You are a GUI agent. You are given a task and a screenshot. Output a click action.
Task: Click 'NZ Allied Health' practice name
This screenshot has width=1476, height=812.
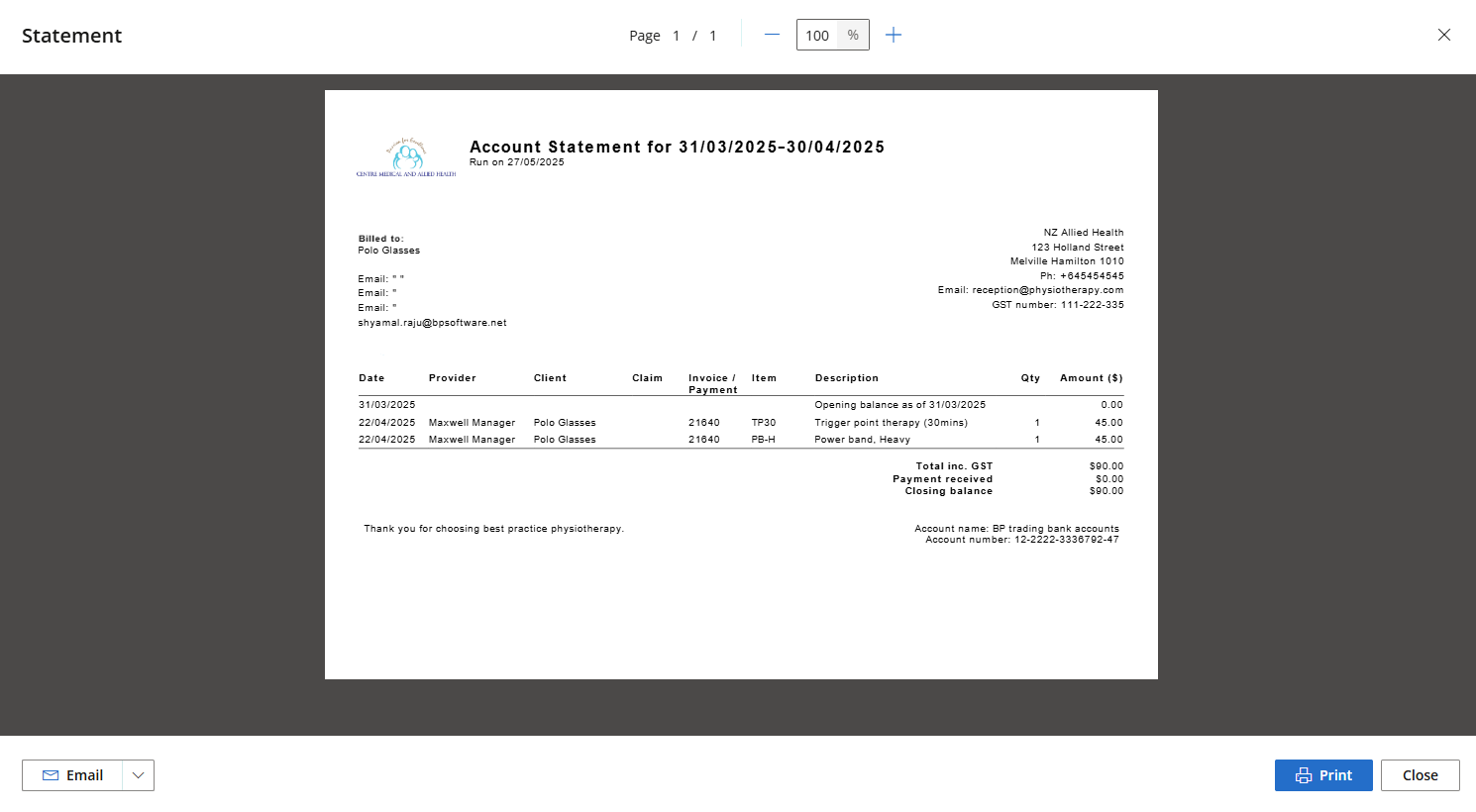point(1084,233)
